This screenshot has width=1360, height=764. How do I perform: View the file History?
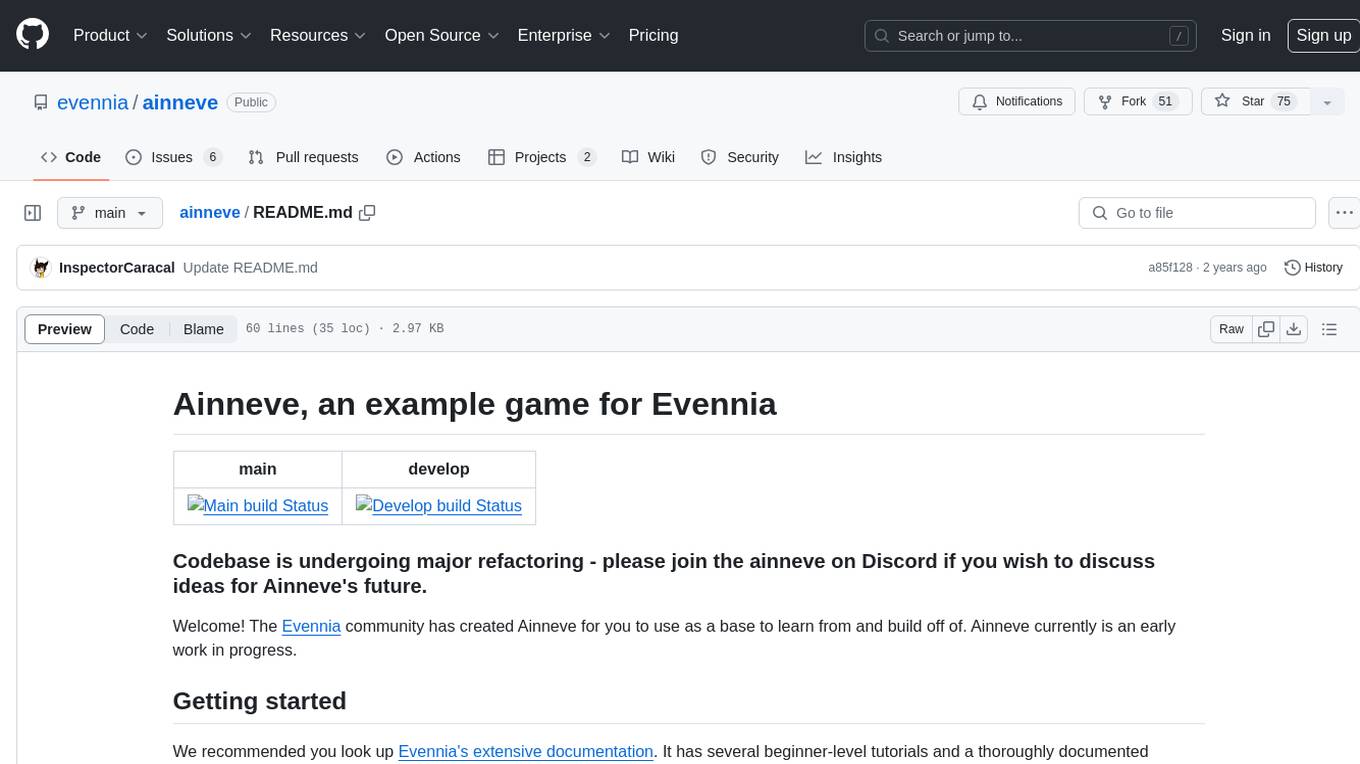1313,267
